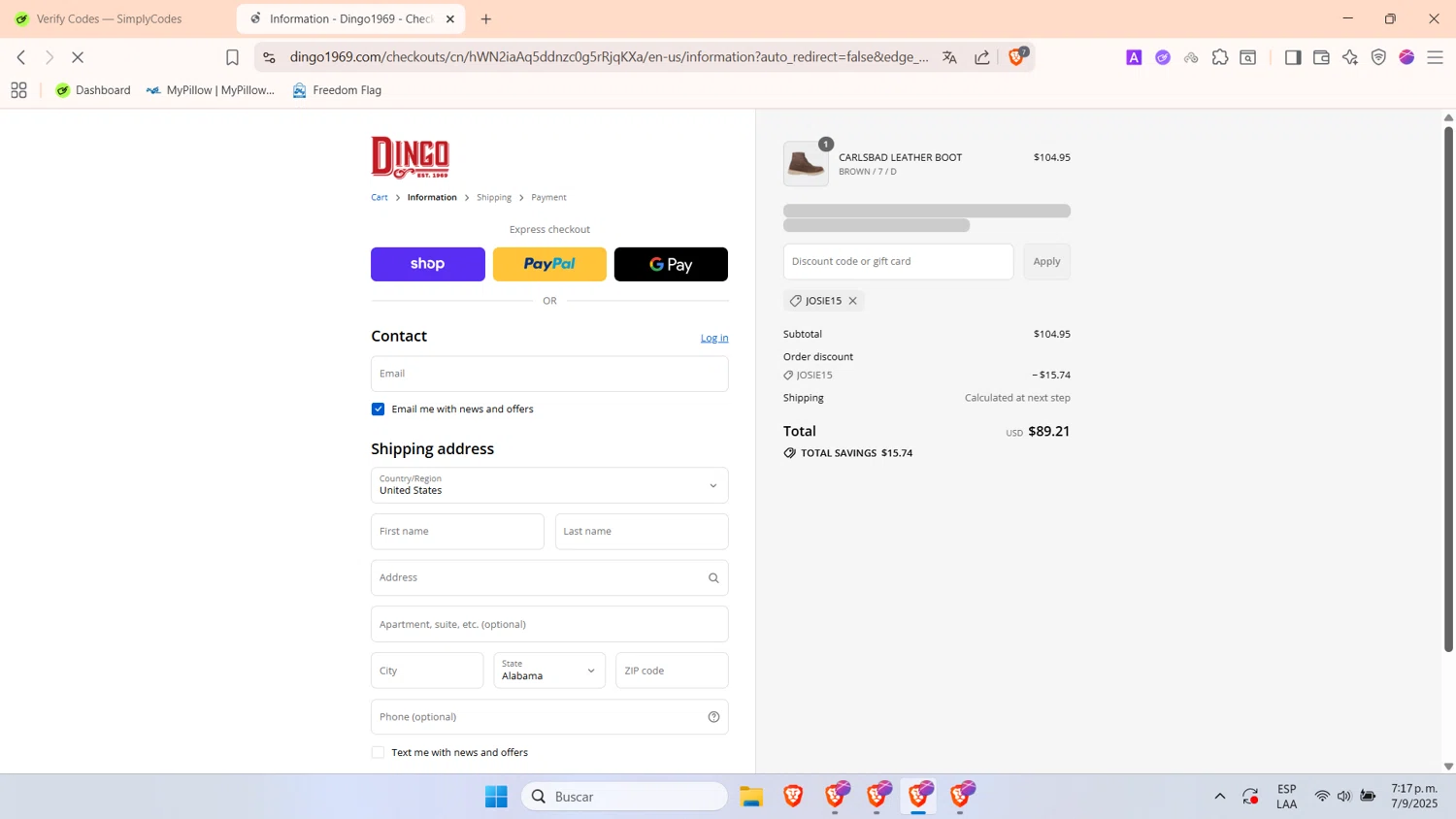Click the Dingo logo
This screenshot has width=1456, height=819.
pyautogui.click(x=410, y=157)
